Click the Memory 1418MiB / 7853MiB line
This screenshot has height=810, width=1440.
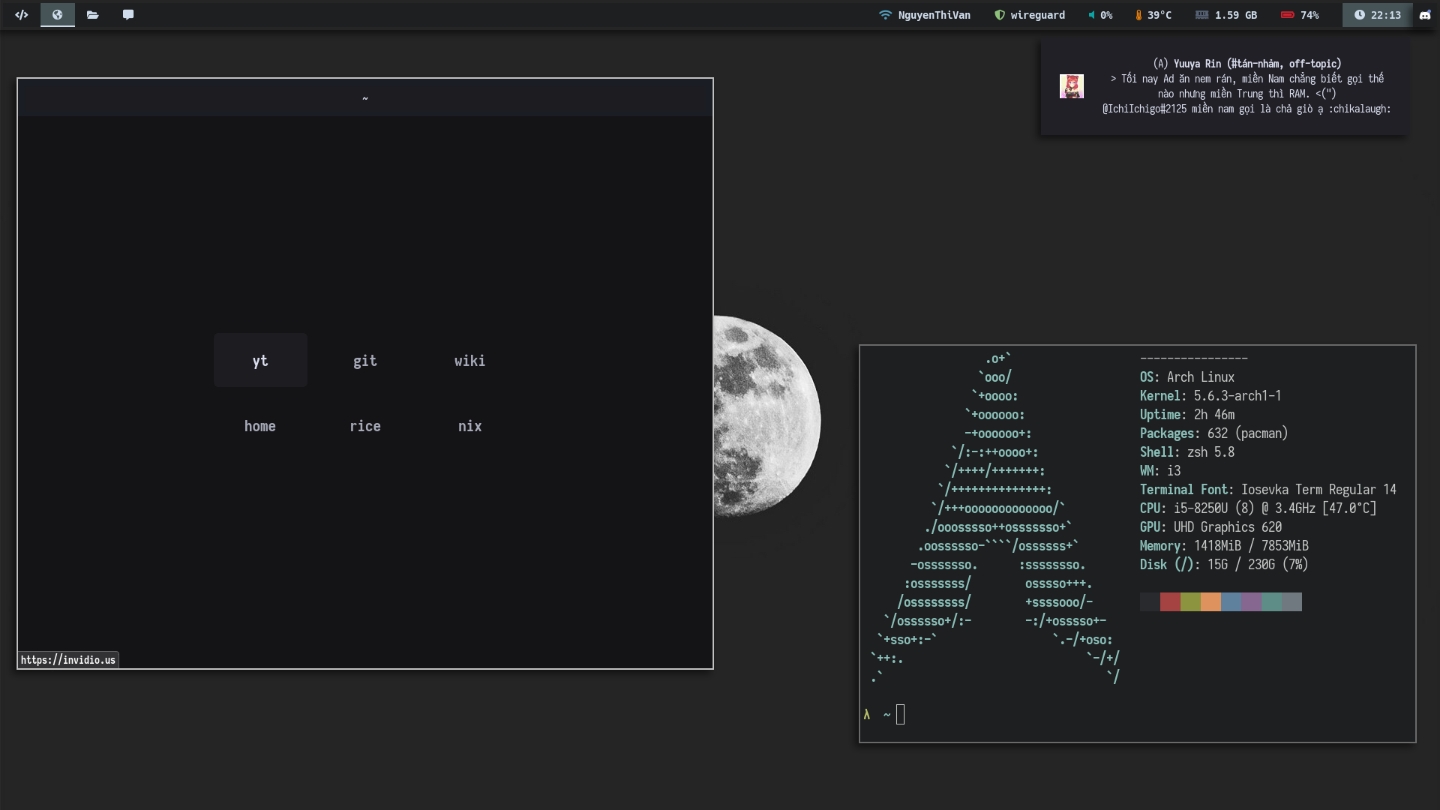(1224, 546)
